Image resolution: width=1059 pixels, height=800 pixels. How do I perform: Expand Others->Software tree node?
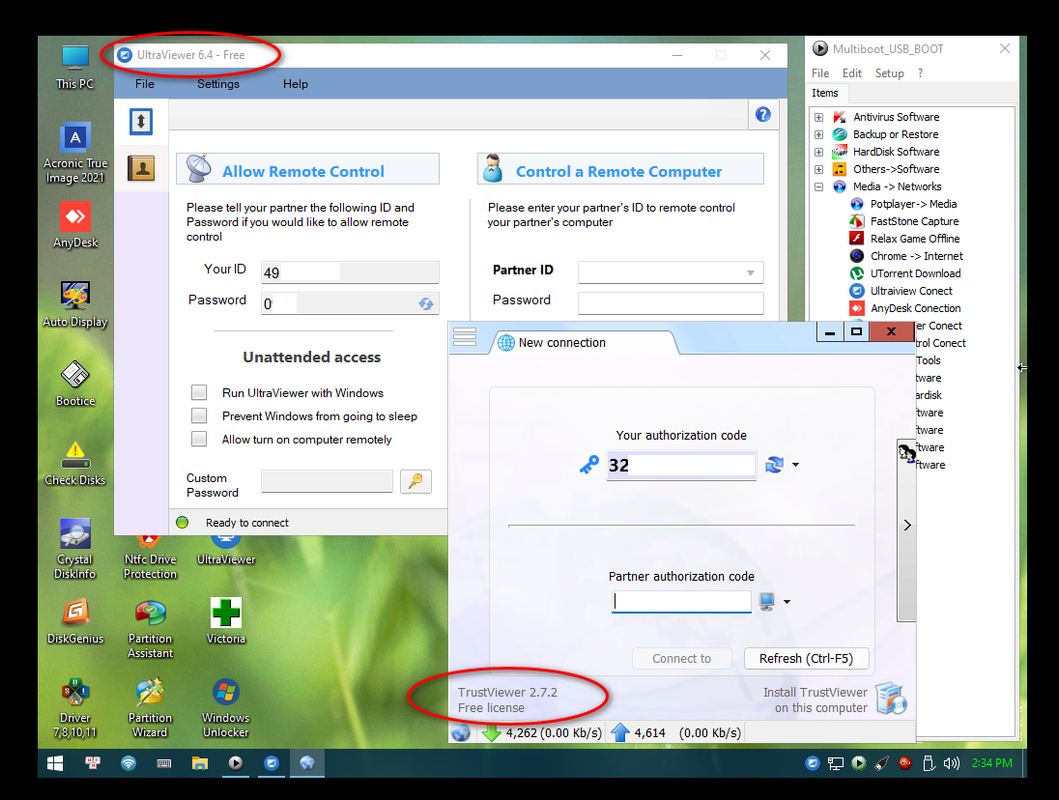click(819, 169)
